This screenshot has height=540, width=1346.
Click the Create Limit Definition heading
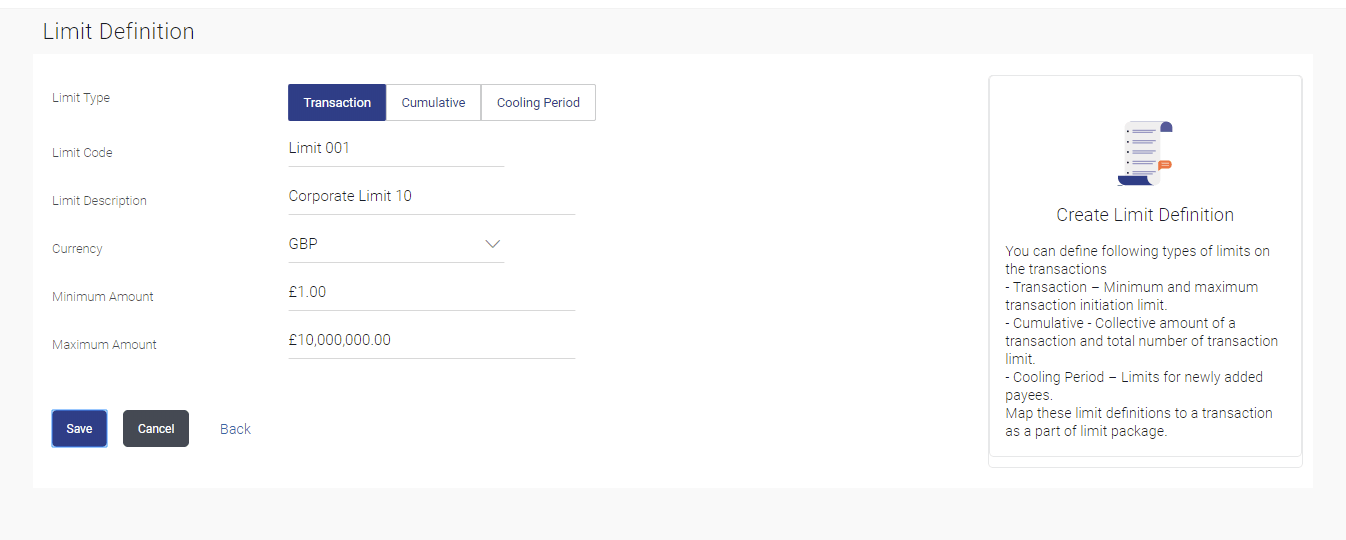(x=1145, y=215)
